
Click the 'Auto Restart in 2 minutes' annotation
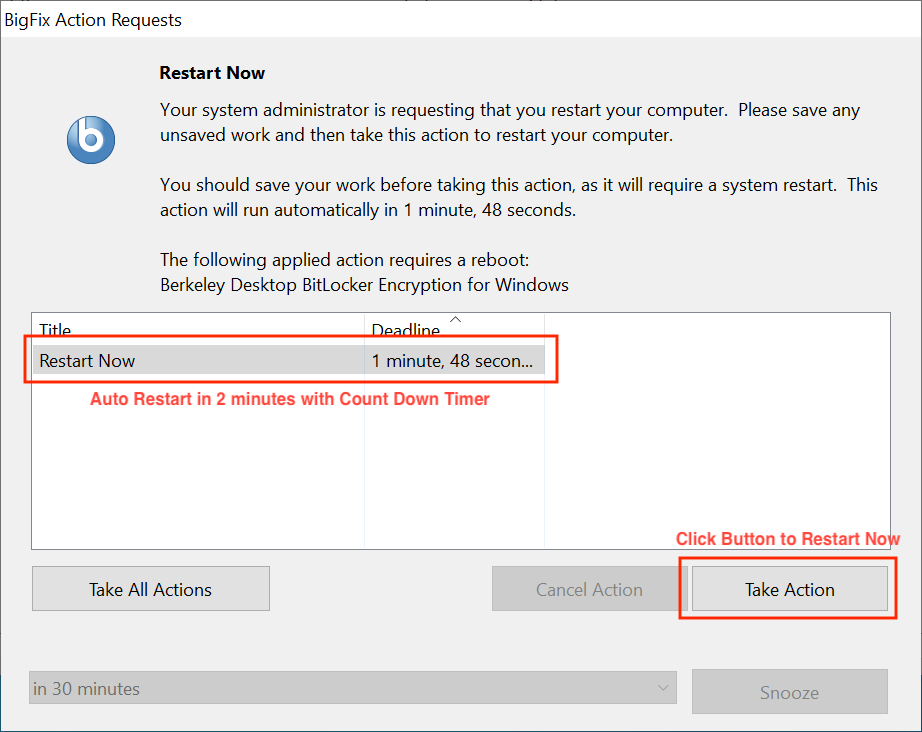260,399
